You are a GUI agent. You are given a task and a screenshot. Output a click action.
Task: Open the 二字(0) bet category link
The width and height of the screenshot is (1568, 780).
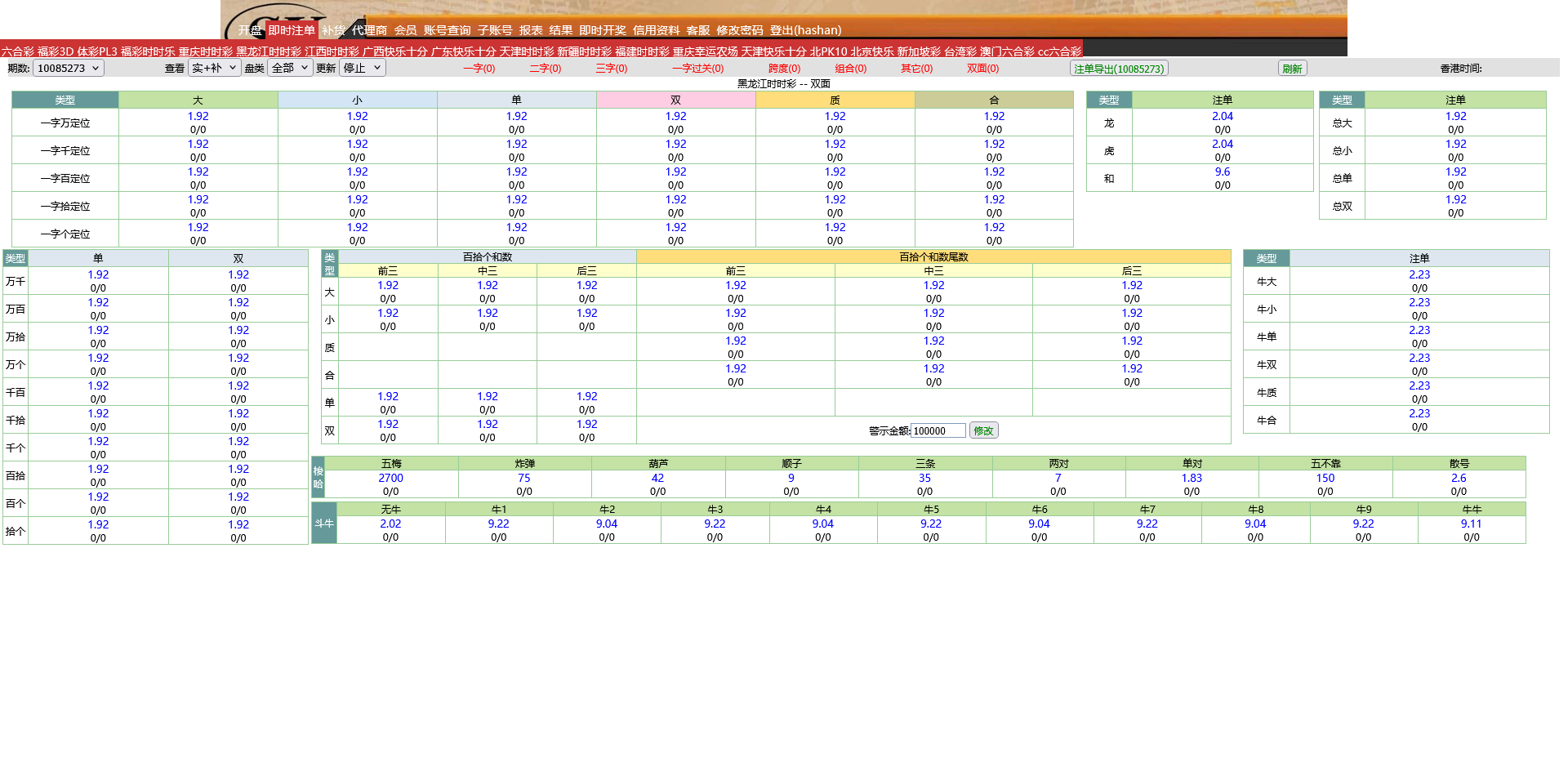pos(546,69)
